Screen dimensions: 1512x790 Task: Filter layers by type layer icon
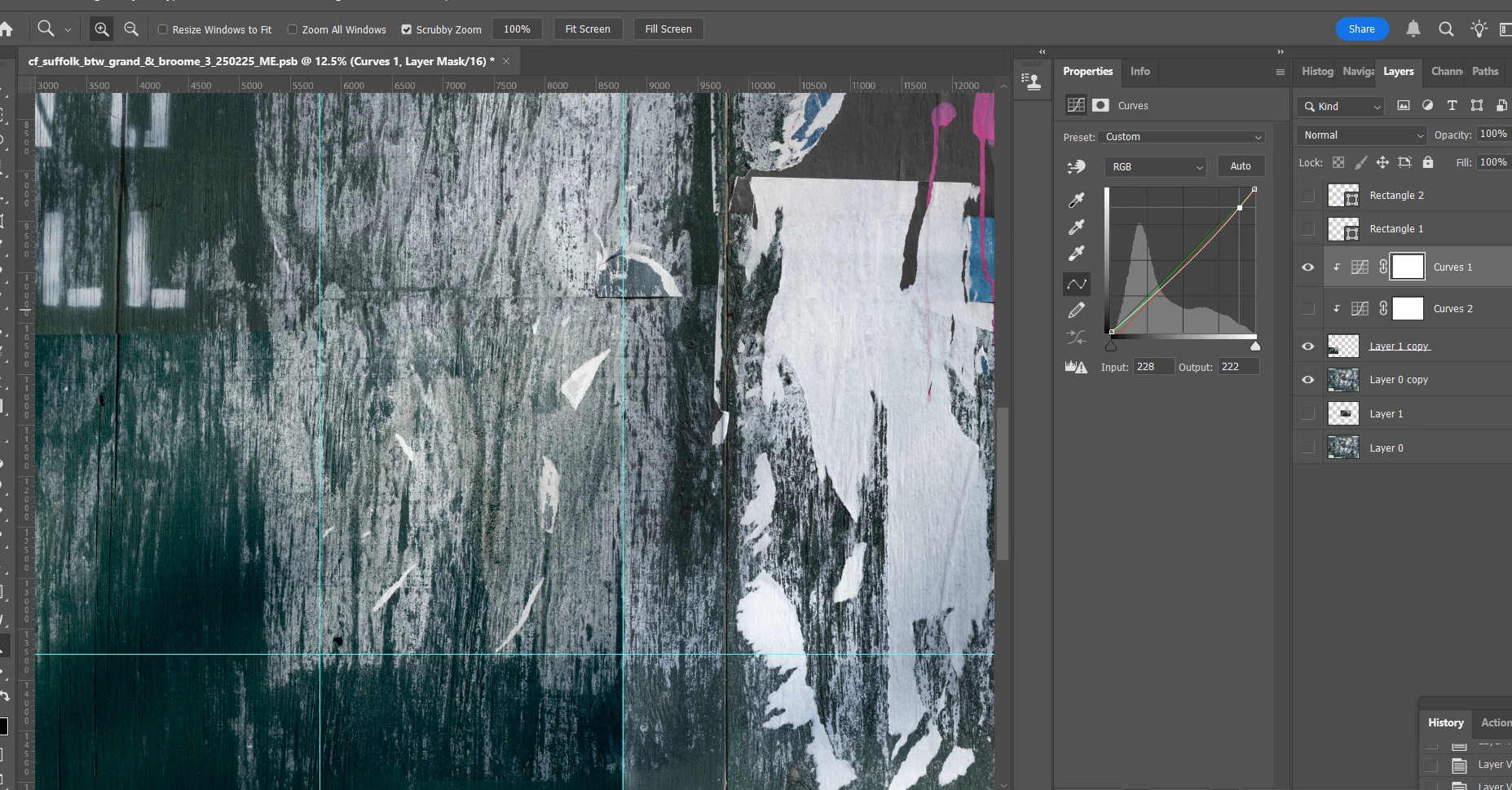[x=1452, y=106]
